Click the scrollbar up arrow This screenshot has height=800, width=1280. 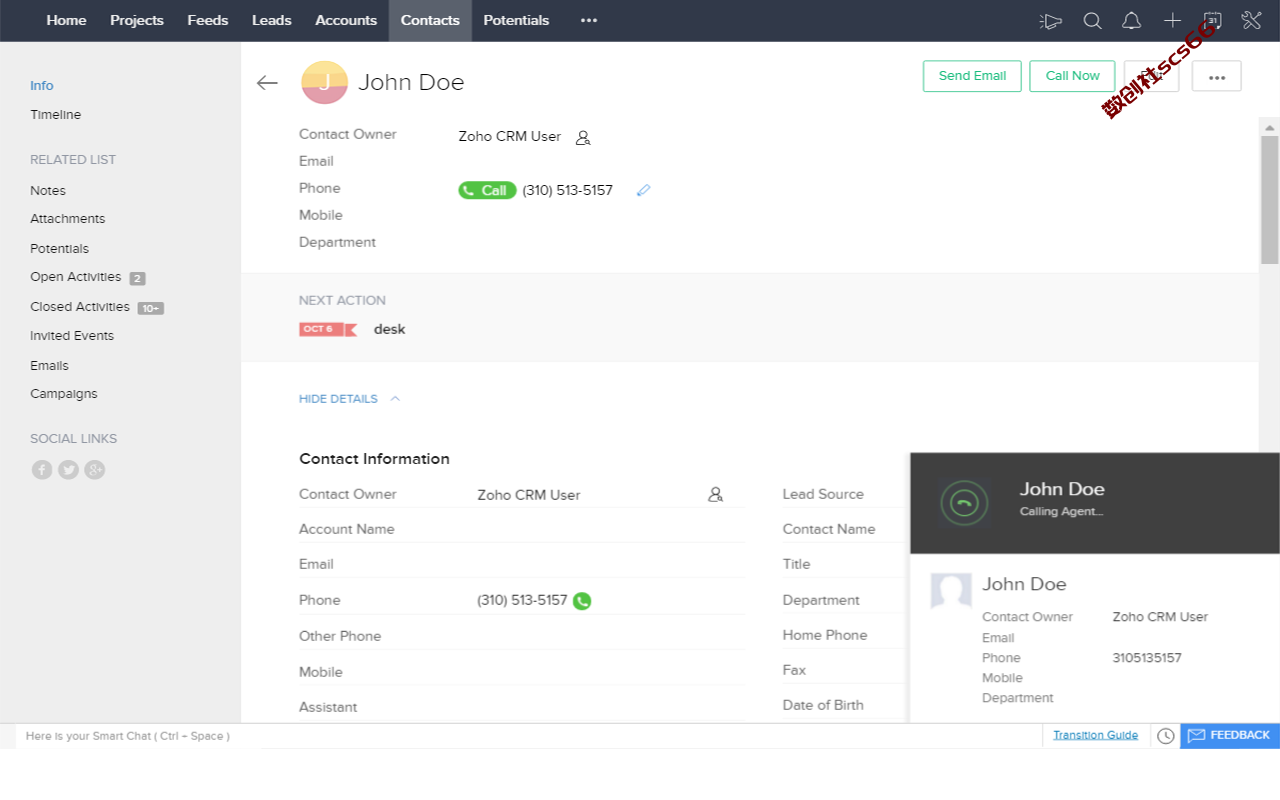click(x=1270, y=127)
